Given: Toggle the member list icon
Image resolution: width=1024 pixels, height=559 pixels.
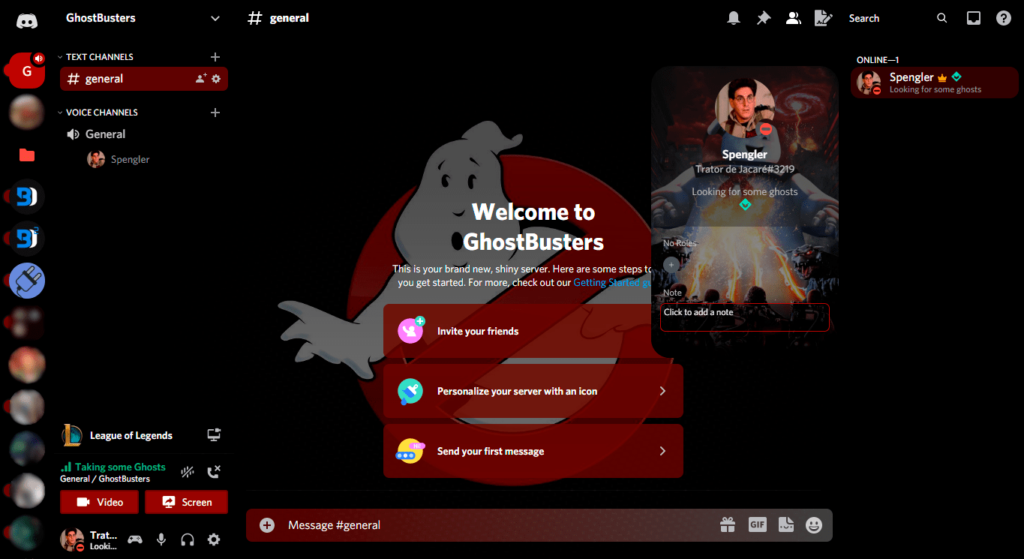Looking at the screenshot, I should point(793,18).
